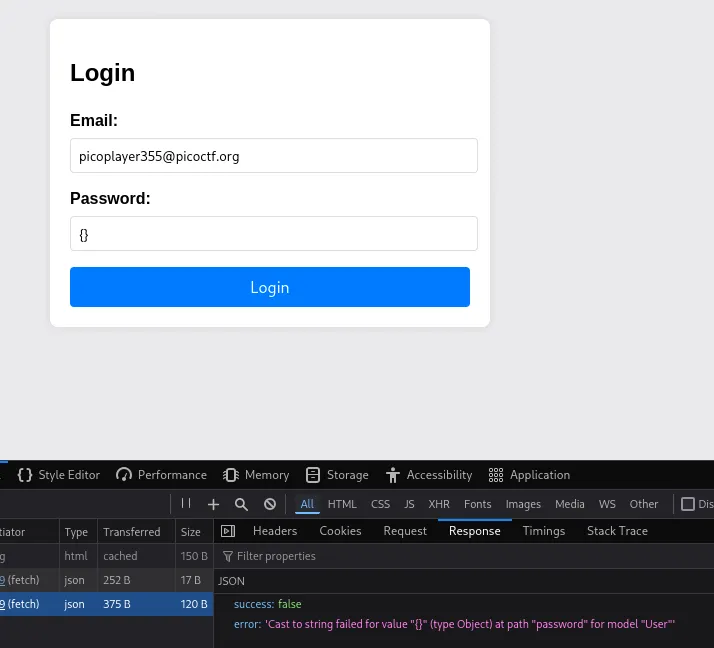Click the plus icon in network toolbar
The height and width of the screenshot is (648, 714).
(x=213, y=504)
